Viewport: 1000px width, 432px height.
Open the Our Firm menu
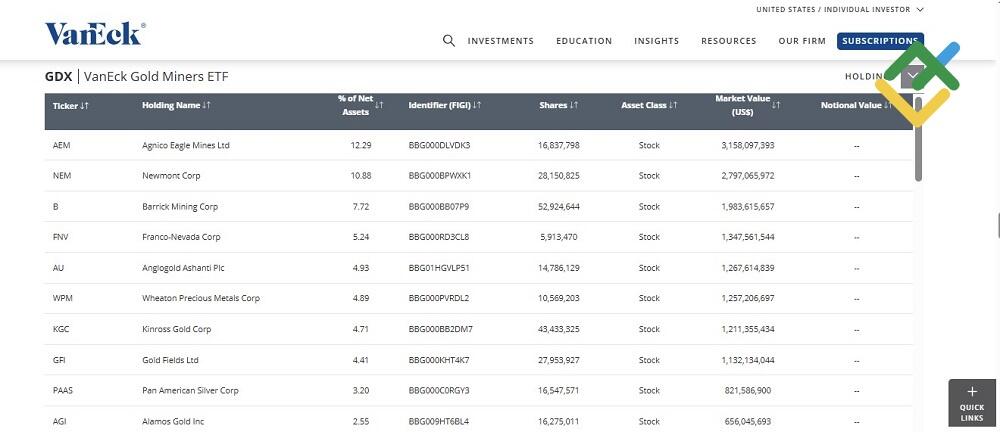pos(802,41)
